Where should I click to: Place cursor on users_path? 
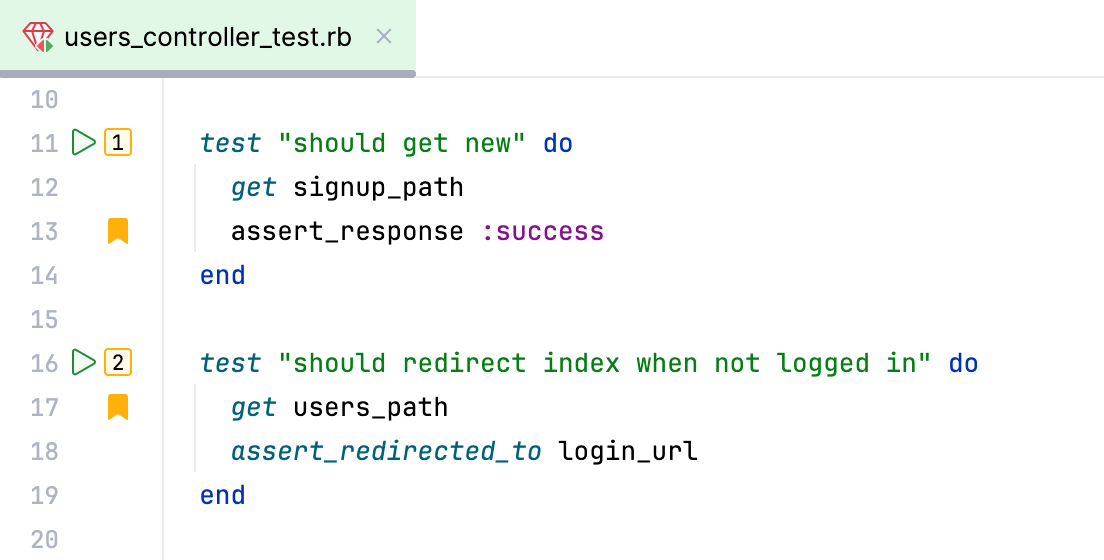(x=370, y=407)
